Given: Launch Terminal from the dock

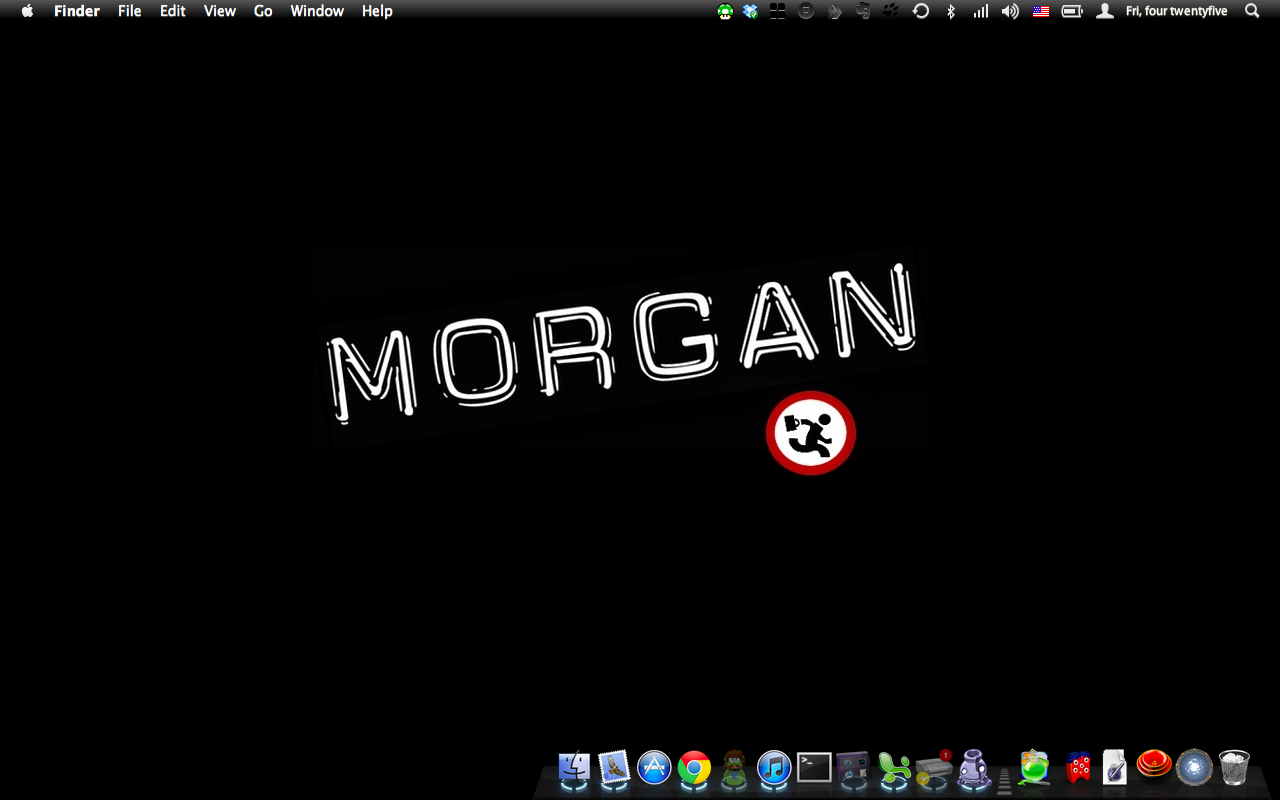Looking at the screenshot, I should pos(814,768).
